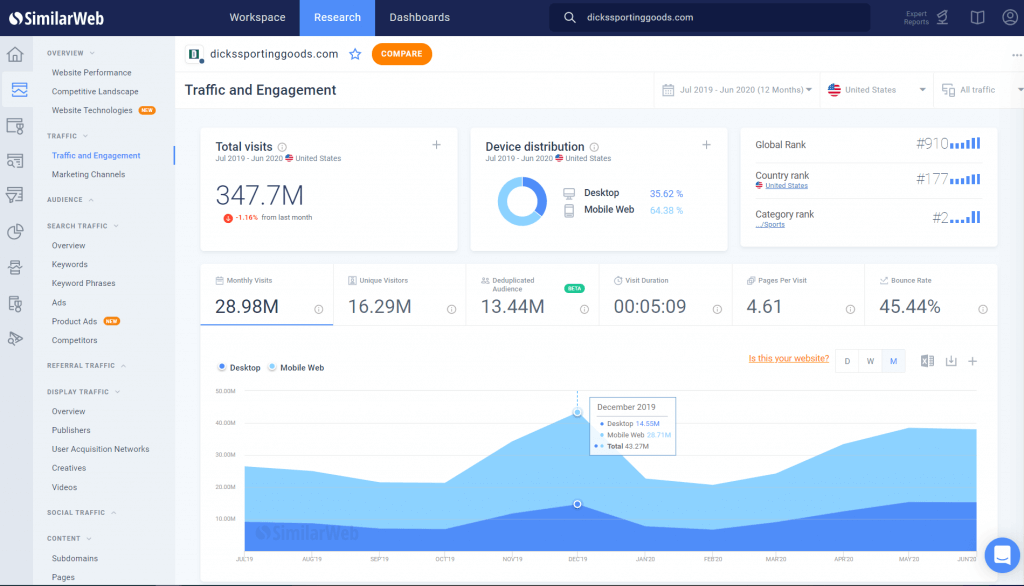The width and height of the screenshot is (1024, 586).
Task: Toggle the Desktop series in the chart legend
Action: pos(240,367)
